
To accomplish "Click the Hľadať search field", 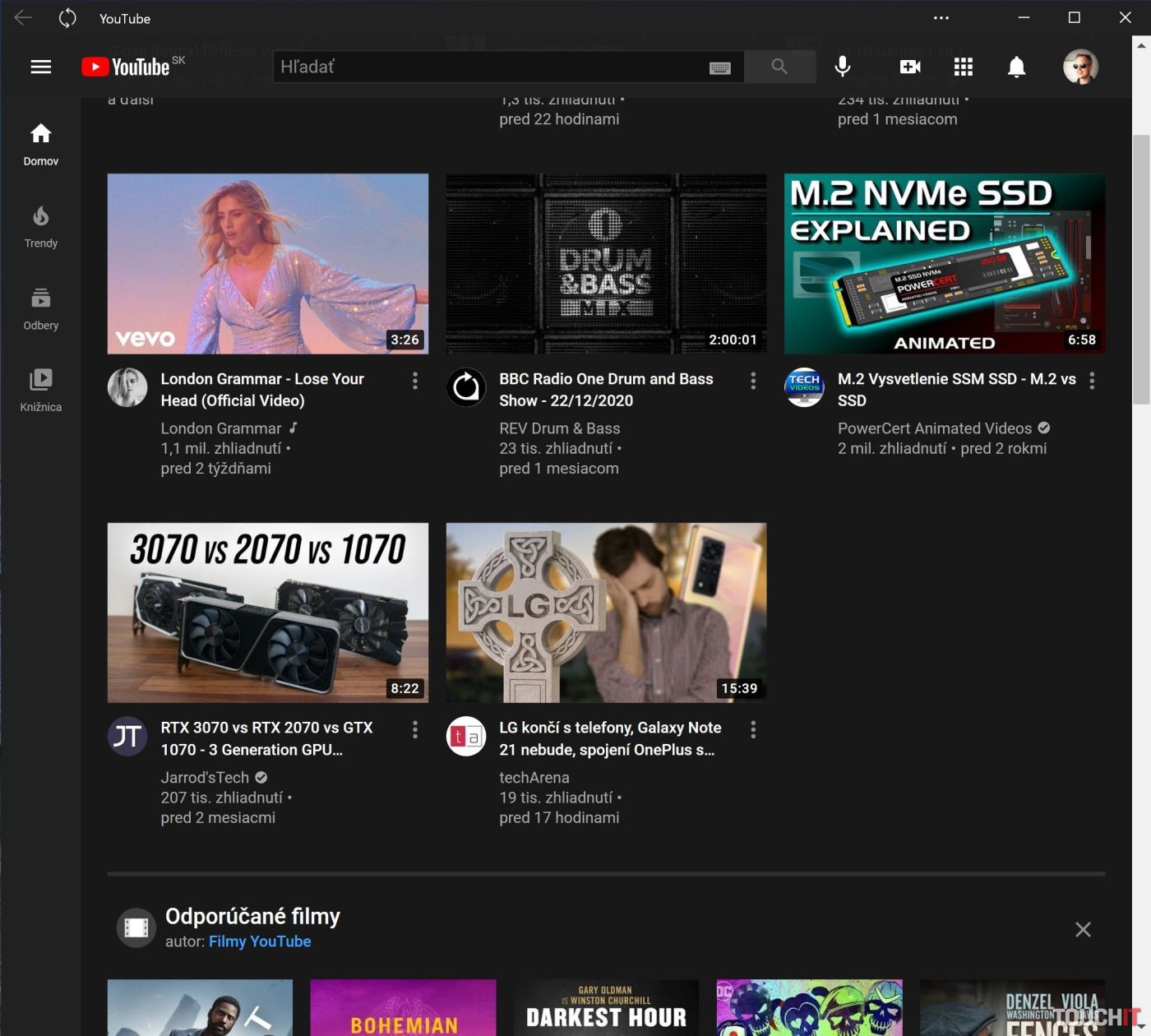I will [x=489, y=67].
